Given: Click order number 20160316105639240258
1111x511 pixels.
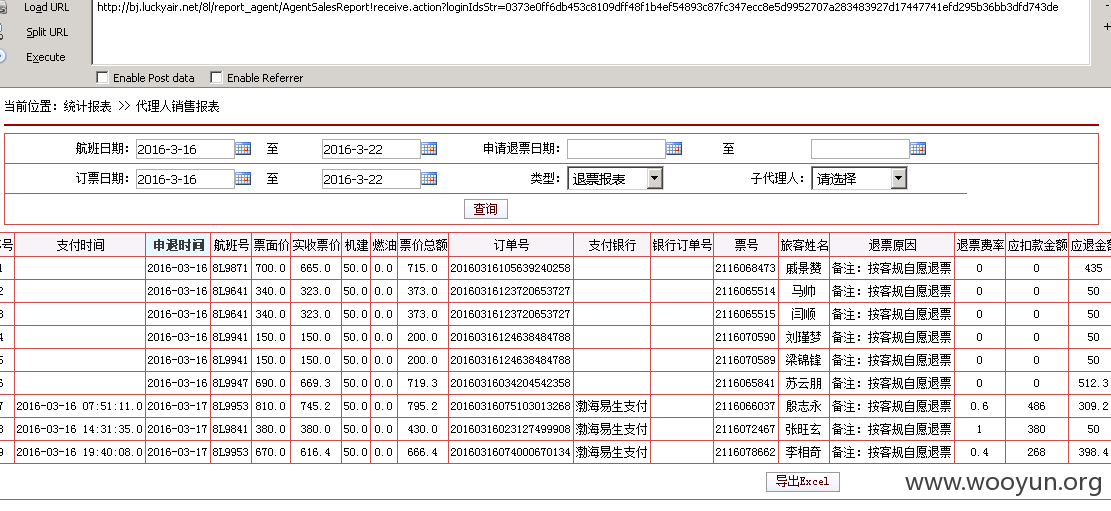Looking at the screenshot, I should pyautogui.click(x=510, y=268).
